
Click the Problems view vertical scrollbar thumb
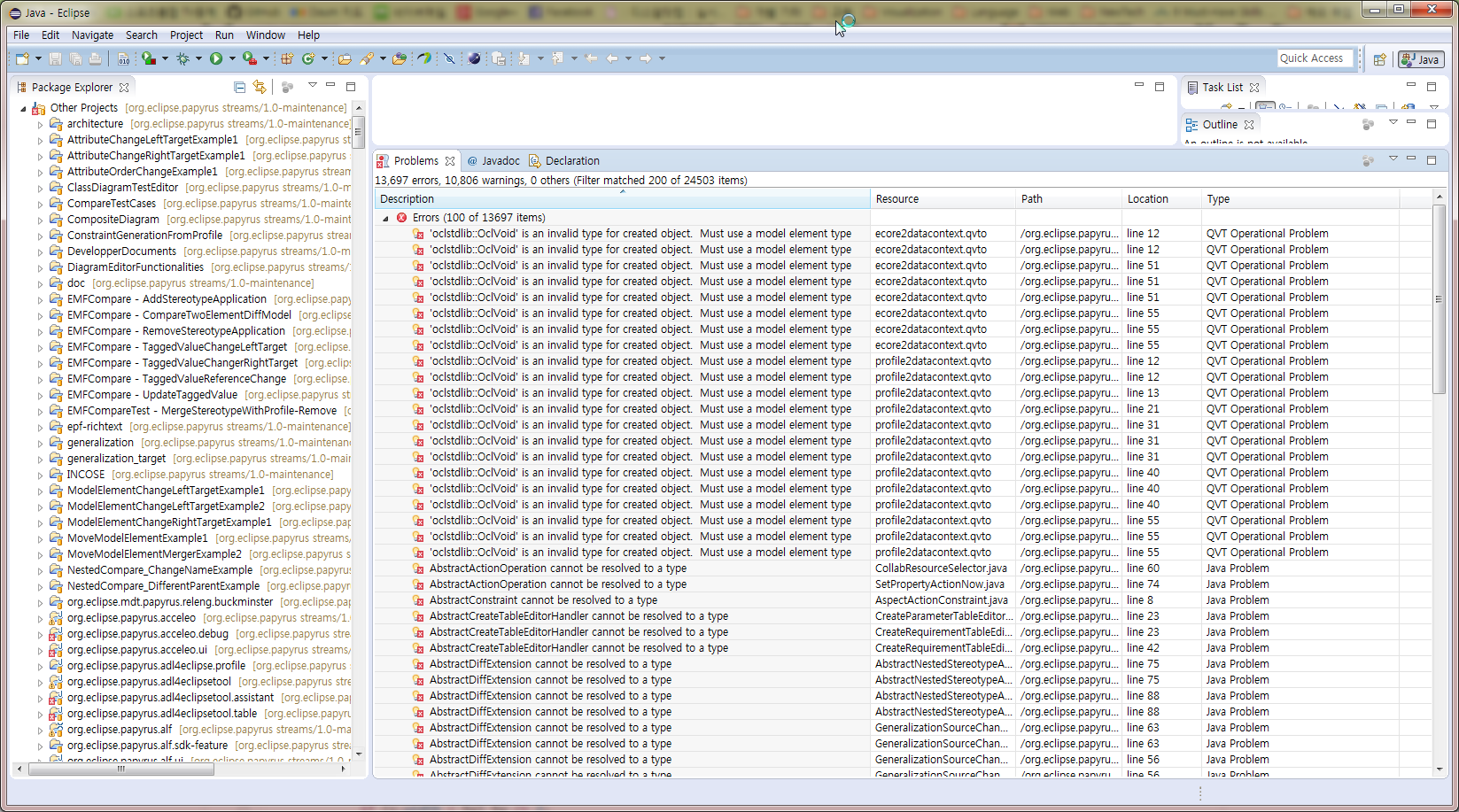pyautogui.click(x=1439, y=299)
